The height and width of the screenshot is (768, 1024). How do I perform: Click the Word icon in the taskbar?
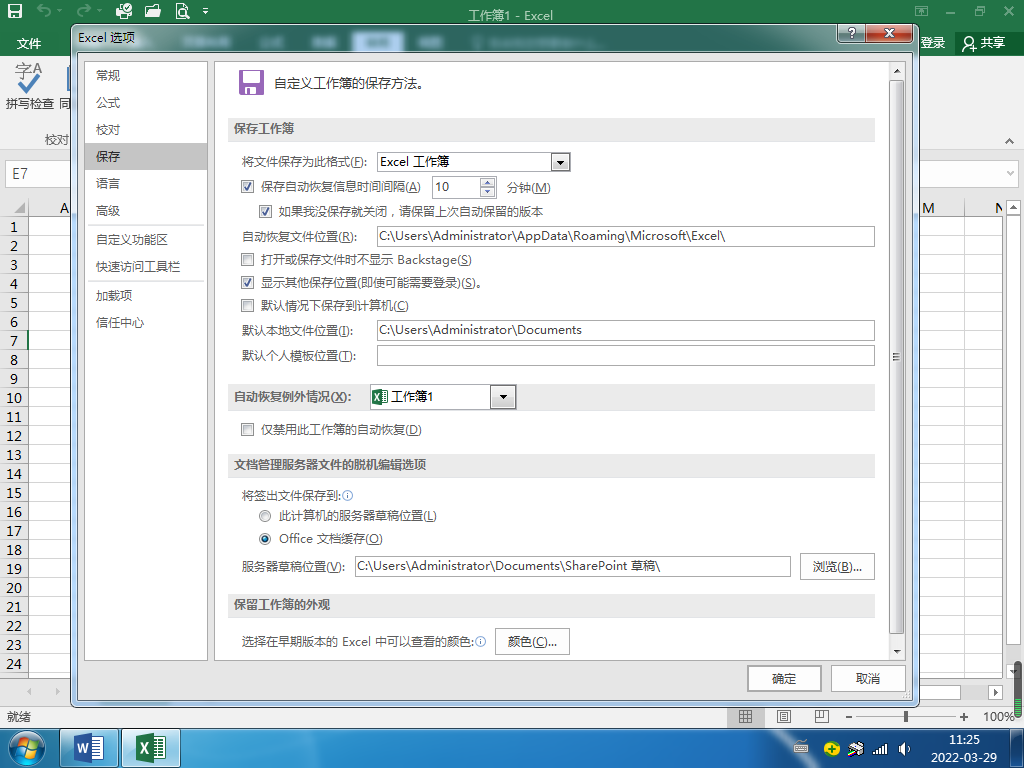pyautogui.click(x=89, y=748)
